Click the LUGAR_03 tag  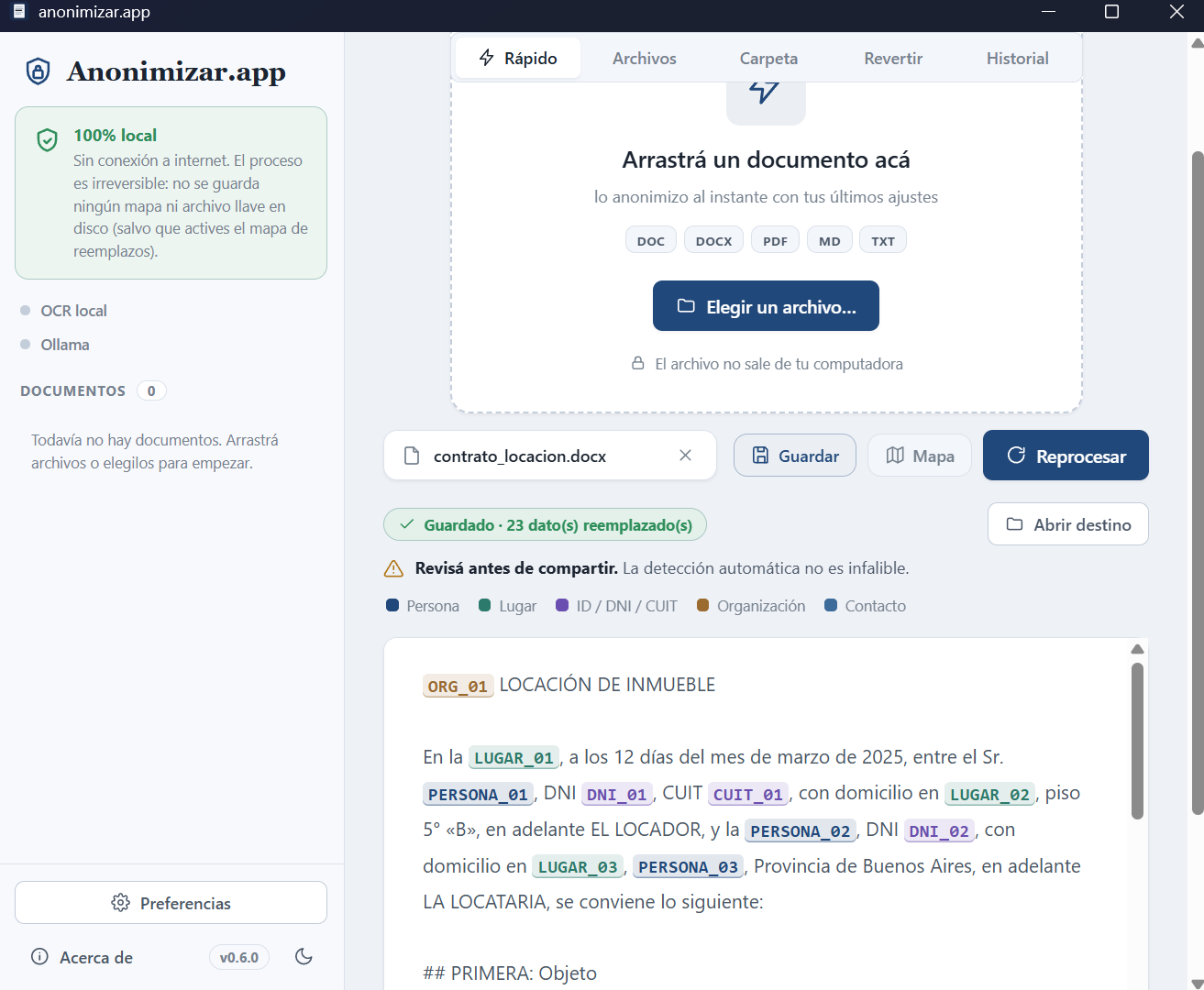coord(578,867)
